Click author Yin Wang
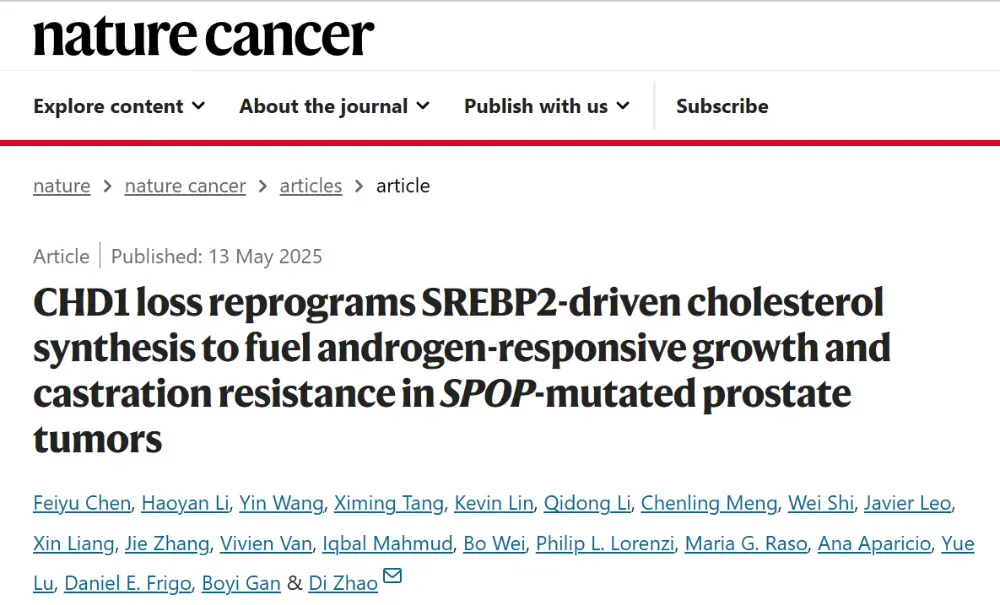This screenshot has width=1000, height=605. 281,503
